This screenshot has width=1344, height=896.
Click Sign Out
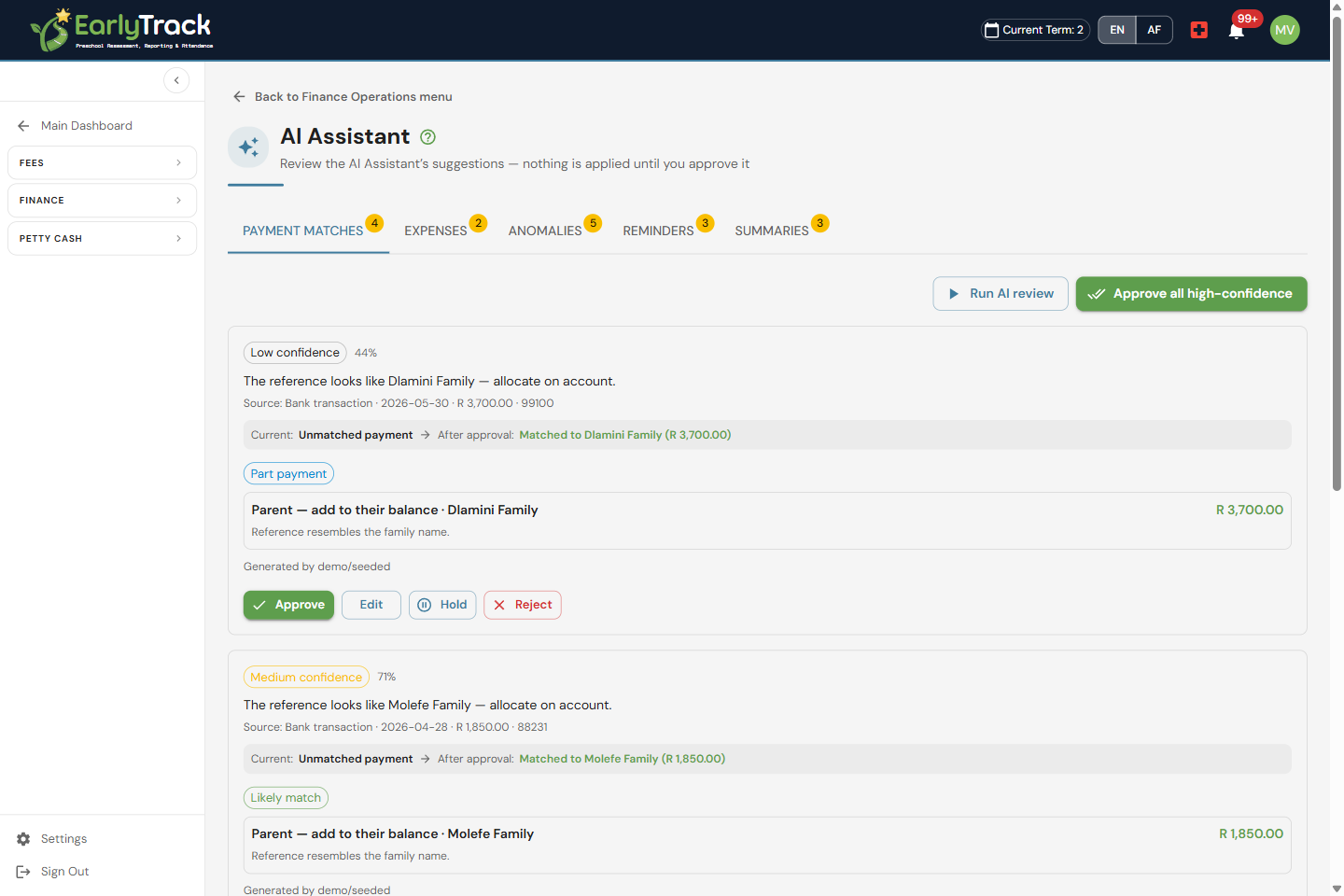coord(64,872)
